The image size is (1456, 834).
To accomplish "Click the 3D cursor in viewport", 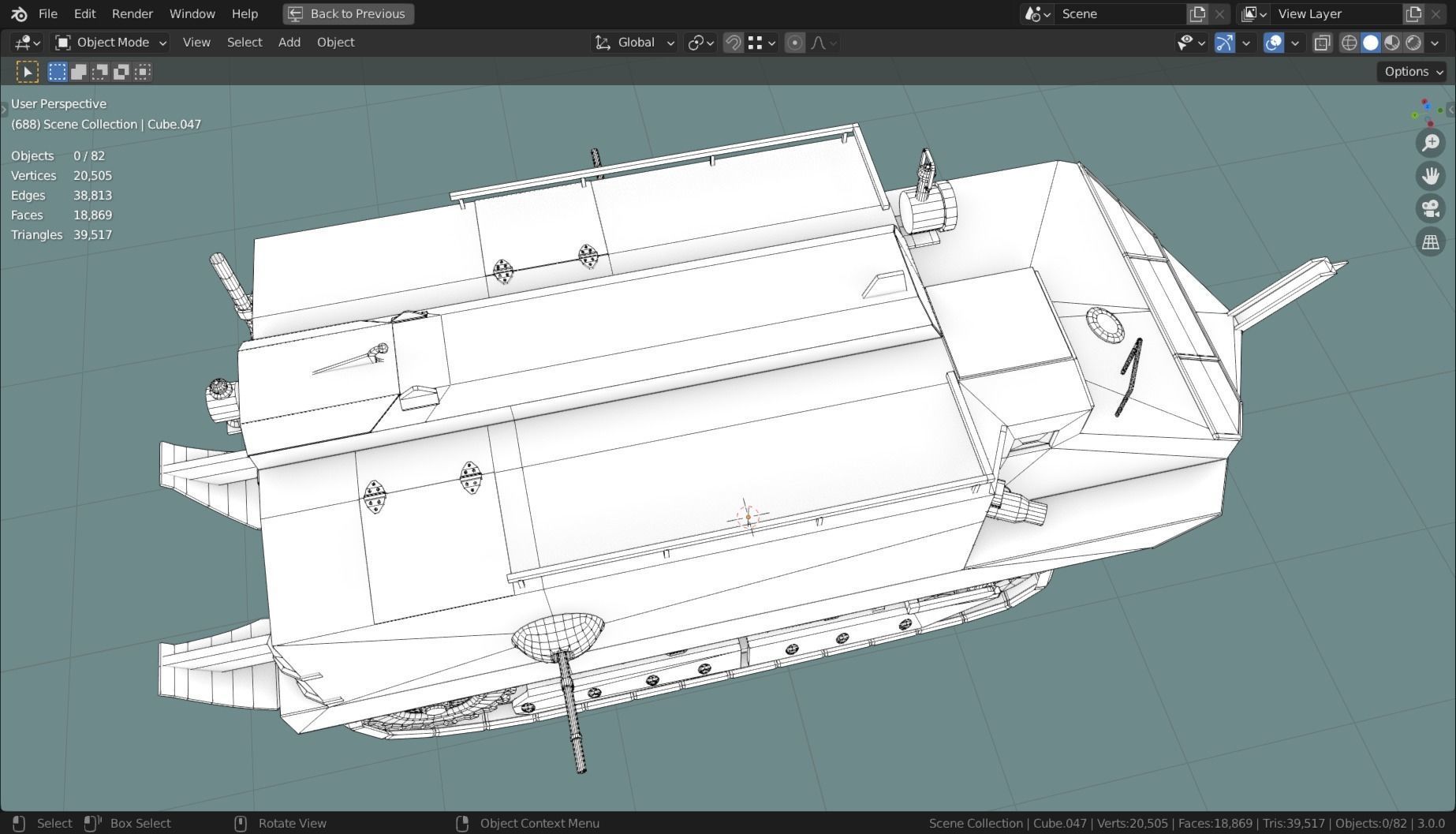I will [x=748, y=517].
